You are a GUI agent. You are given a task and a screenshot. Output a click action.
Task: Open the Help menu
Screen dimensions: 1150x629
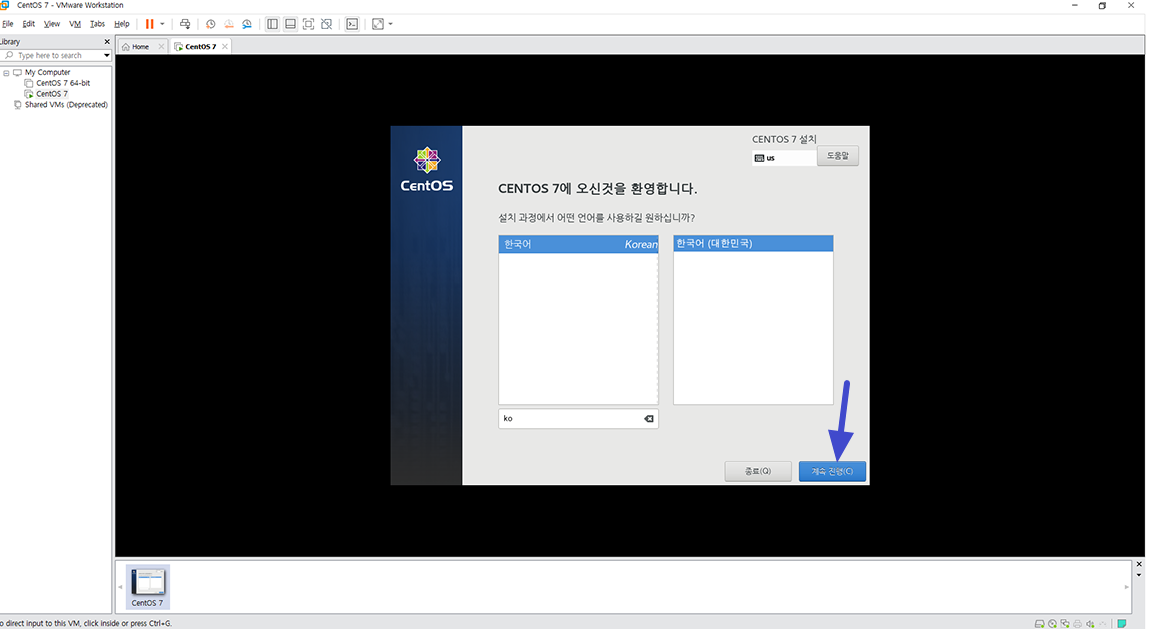click(122, 24)
